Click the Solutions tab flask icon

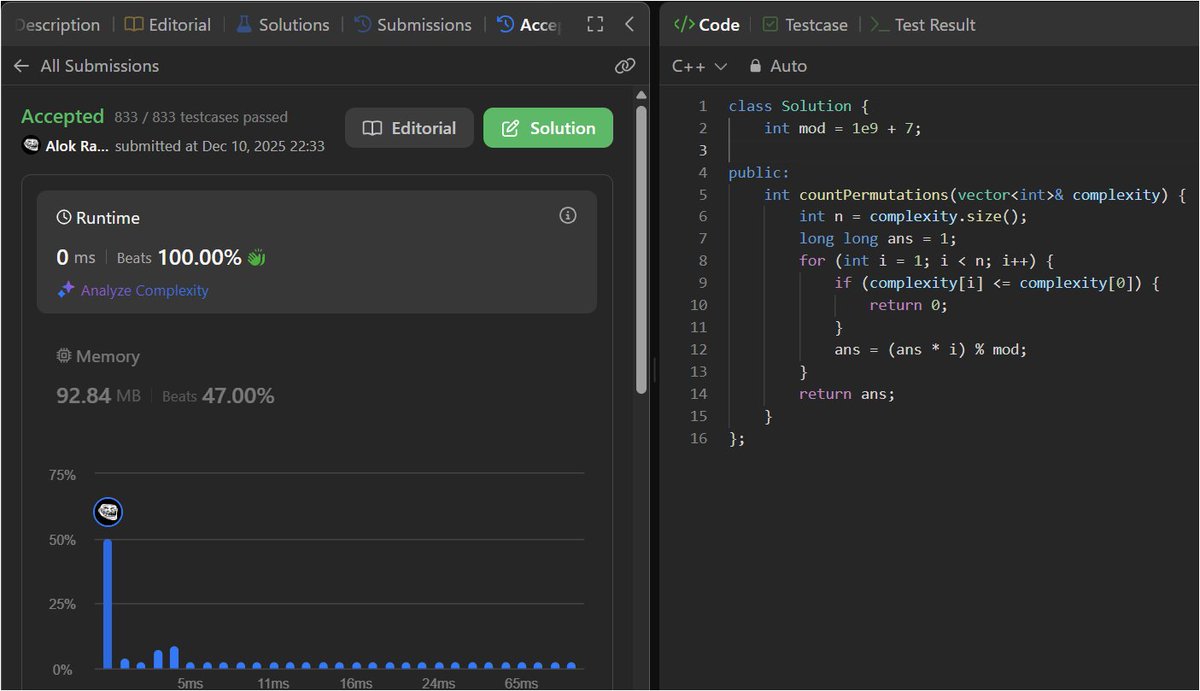(244, 25)
